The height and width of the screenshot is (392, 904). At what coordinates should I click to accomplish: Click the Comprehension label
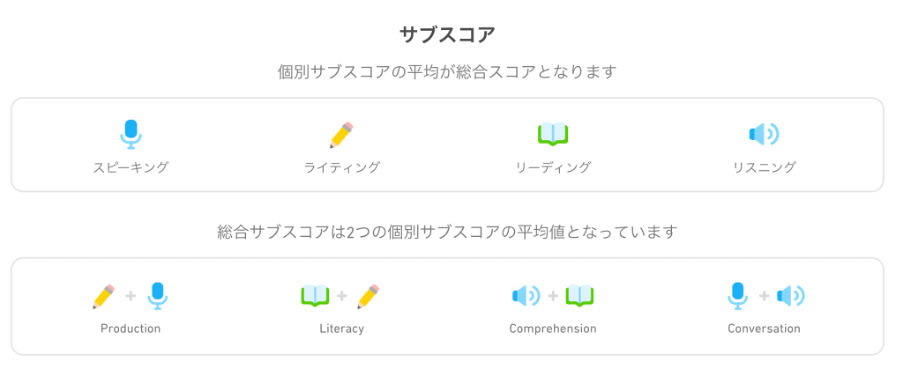point(552,329)
